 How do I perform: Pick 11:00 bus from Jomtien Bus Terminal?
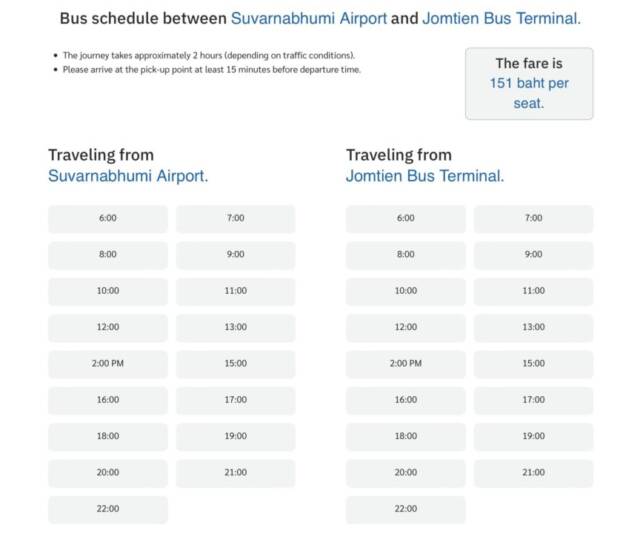pos(533,291)
